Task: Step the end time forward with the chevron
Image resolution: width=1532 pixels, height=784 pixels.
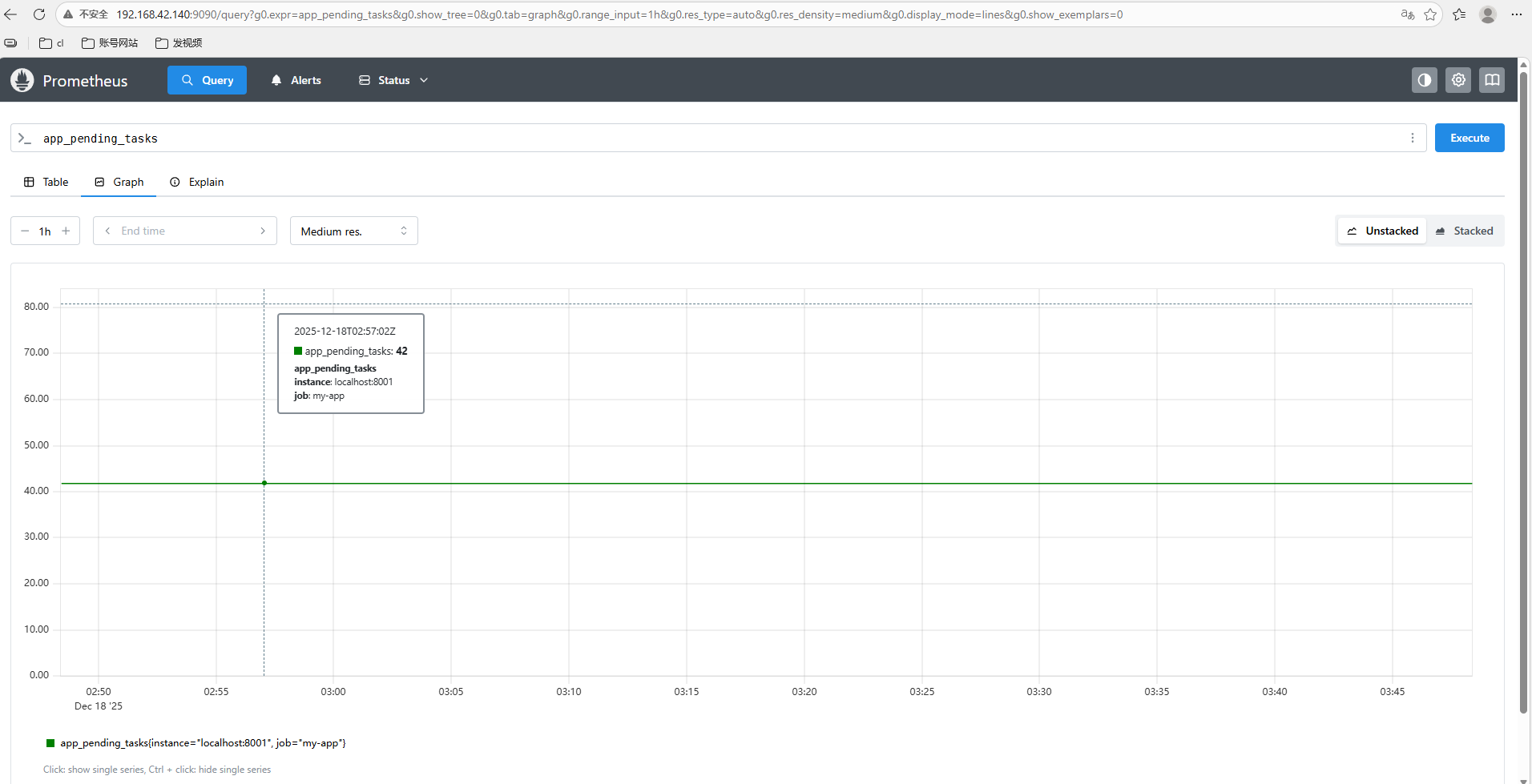Action: [x=263, y=231]
